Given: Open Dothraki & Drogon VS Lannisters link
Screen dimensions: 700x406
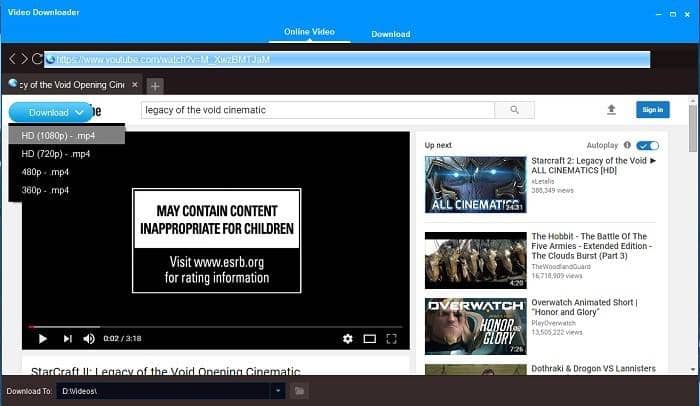Looking at the screenshot, I should (x=593, y=368).
